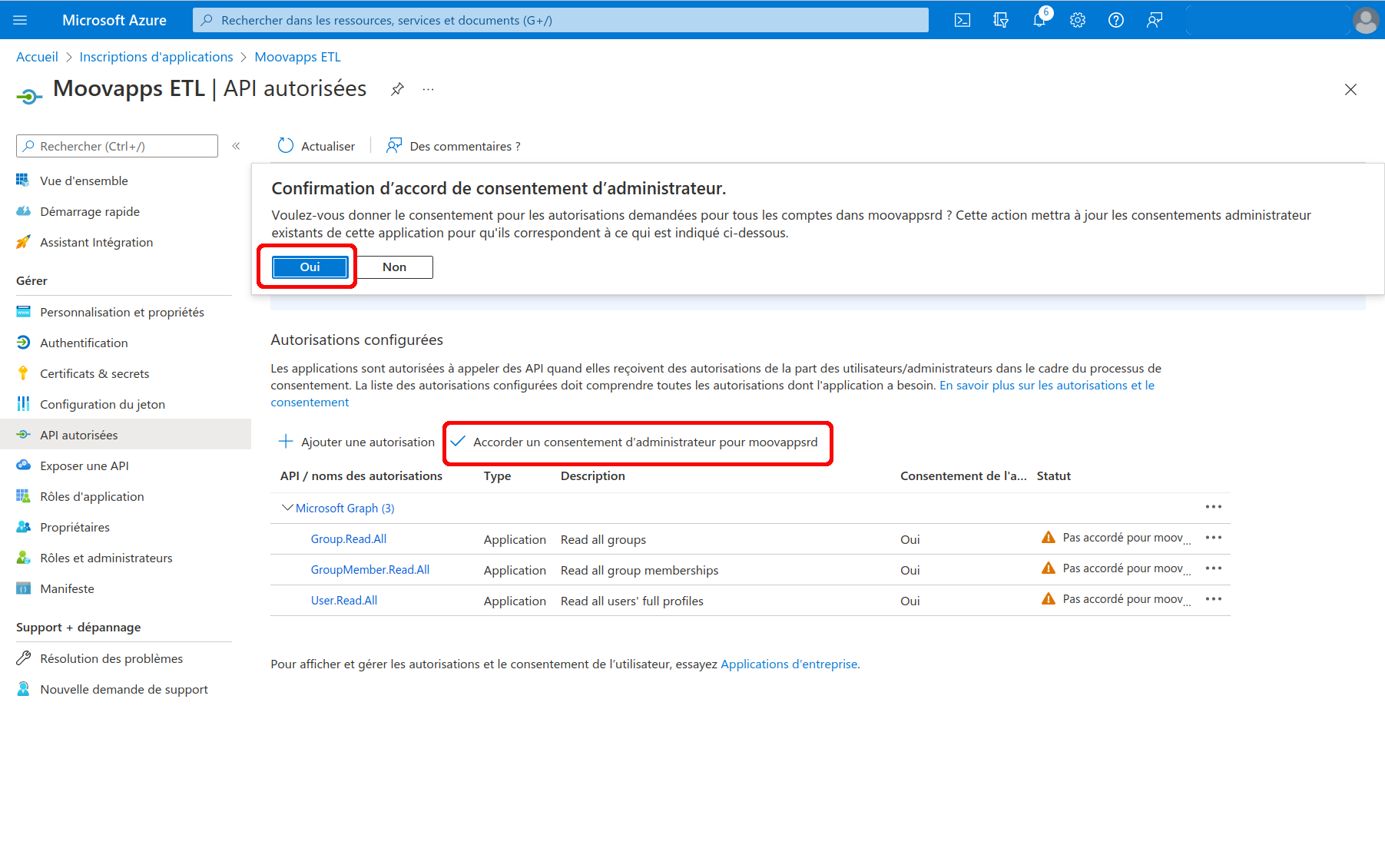Decline consent with Non button
This screenshot has height=868, width=1385.
[x=395, y=267]
